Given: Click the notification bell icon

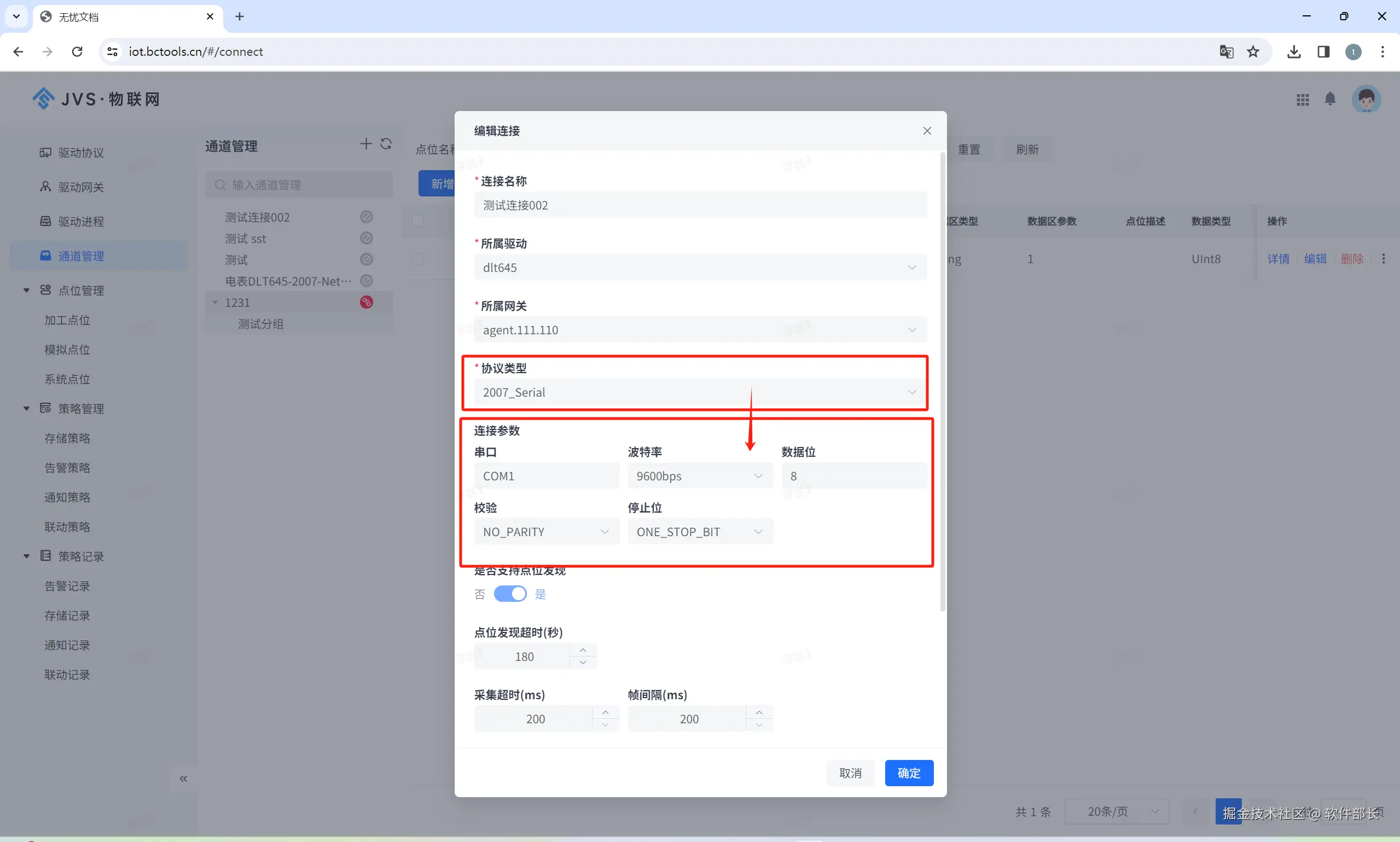Looking at the screenshot, I should click(x=1329, y=99).
